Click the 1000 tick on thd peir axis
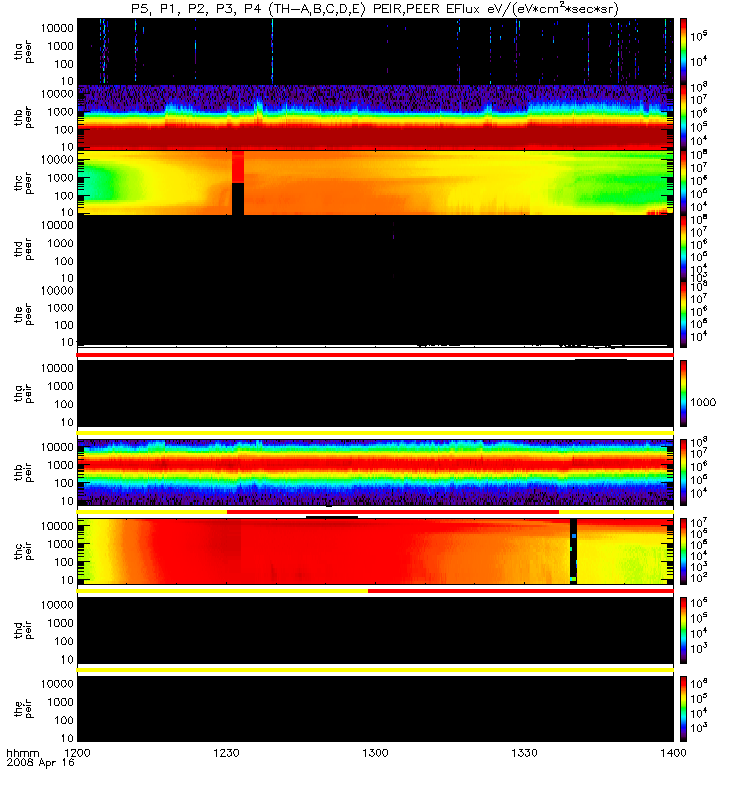Screen dimensions: 750x800 (x=60, y=623)
